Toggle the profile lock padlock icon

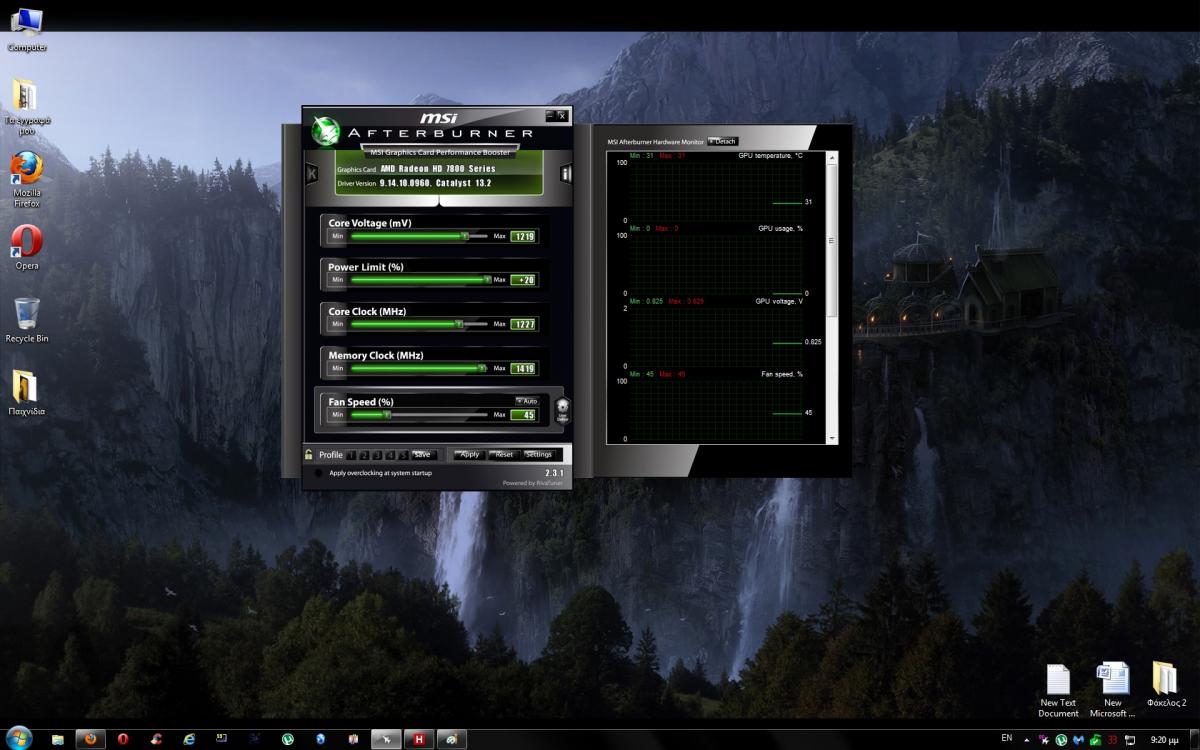tap(309, 454)
